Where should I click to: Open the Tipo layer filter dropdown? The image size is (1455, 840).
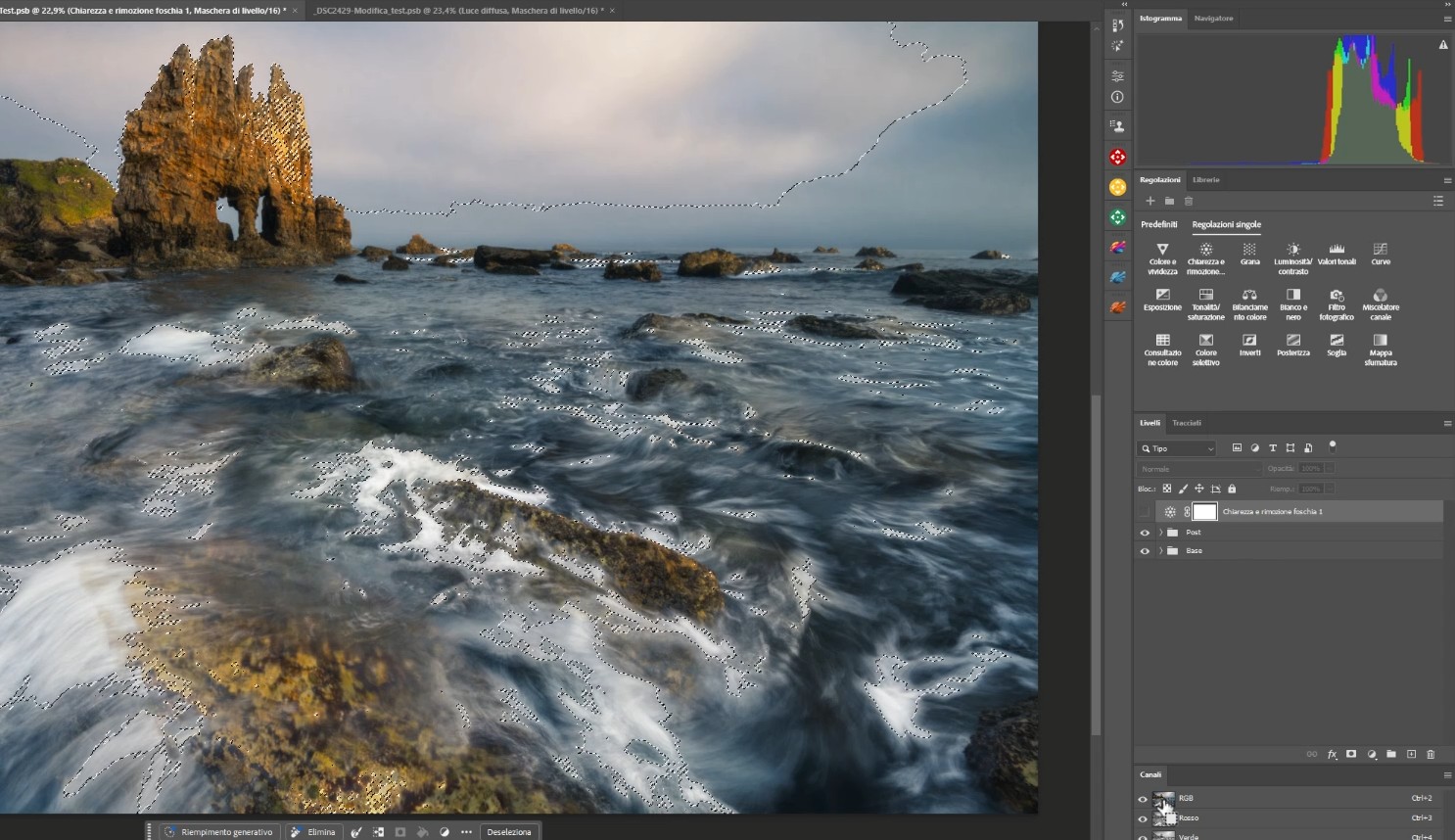(1177, 448)
